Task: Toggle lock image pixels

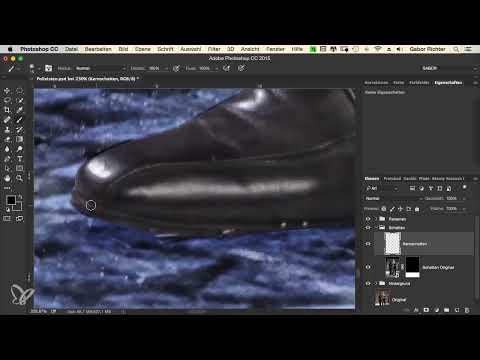Action: [392, 209]
